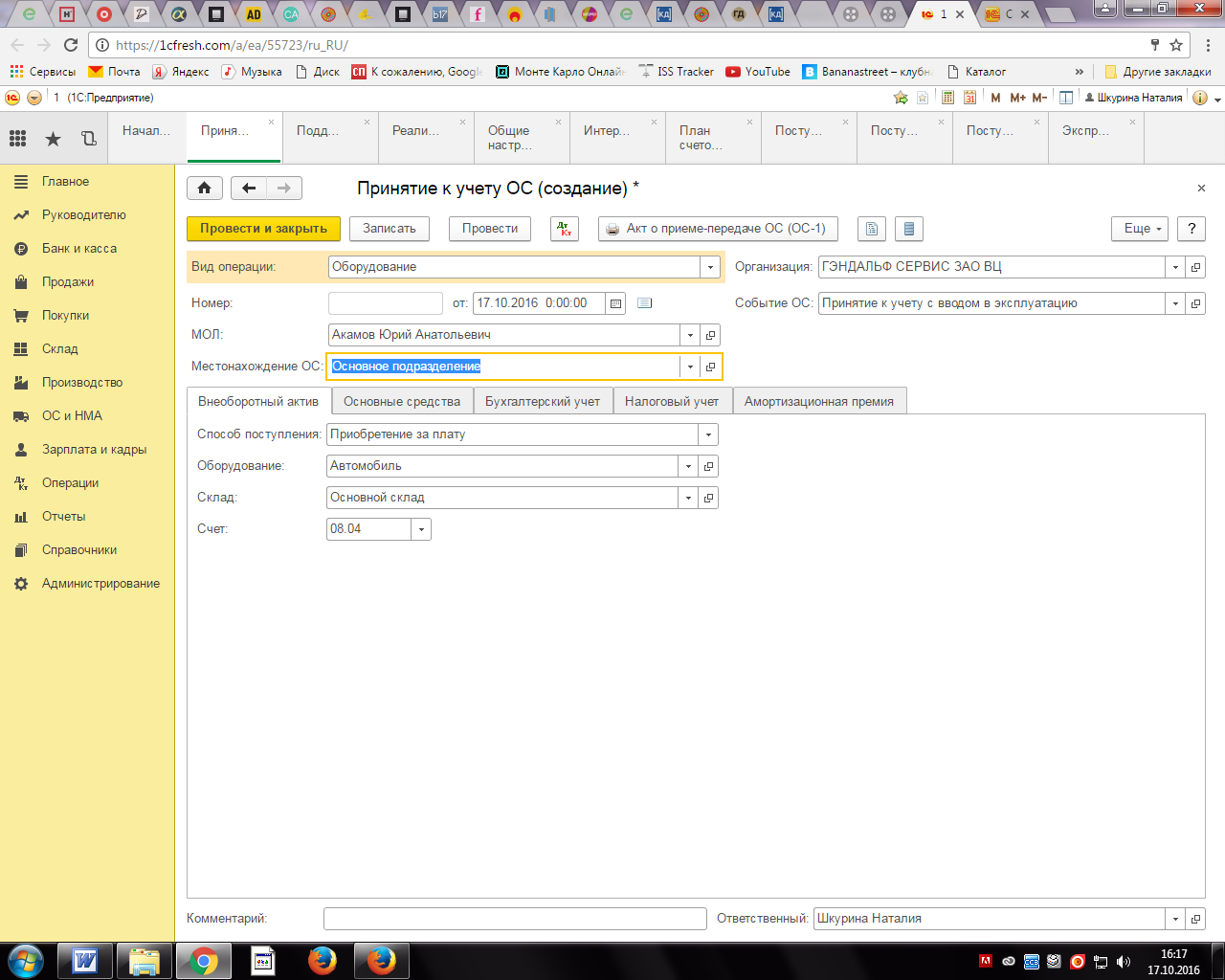
Task: Expand the Вид операции dropdown
Action: click(x=710, y=268)
